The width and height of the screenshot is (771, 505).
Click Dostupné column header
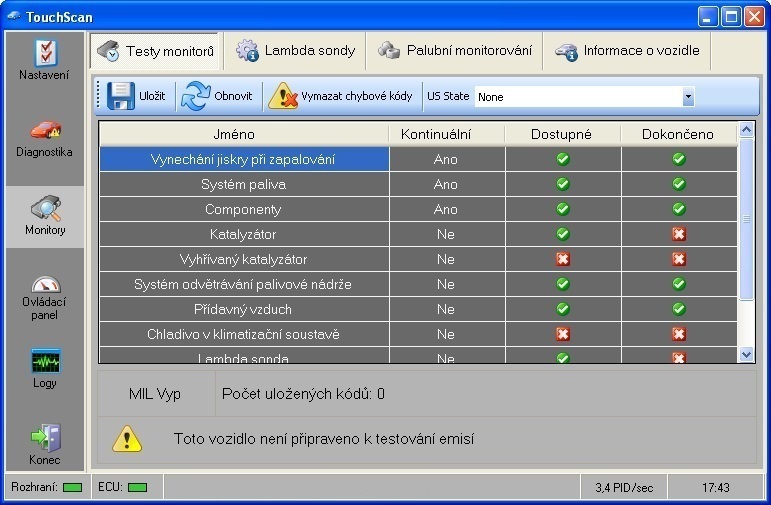tap(563, 134)
